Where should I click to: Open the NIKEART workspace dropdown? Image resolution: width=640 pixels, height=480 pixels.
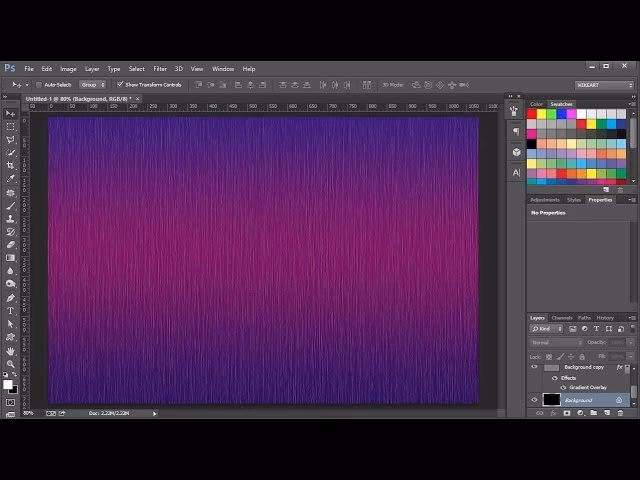pos(604,85)
